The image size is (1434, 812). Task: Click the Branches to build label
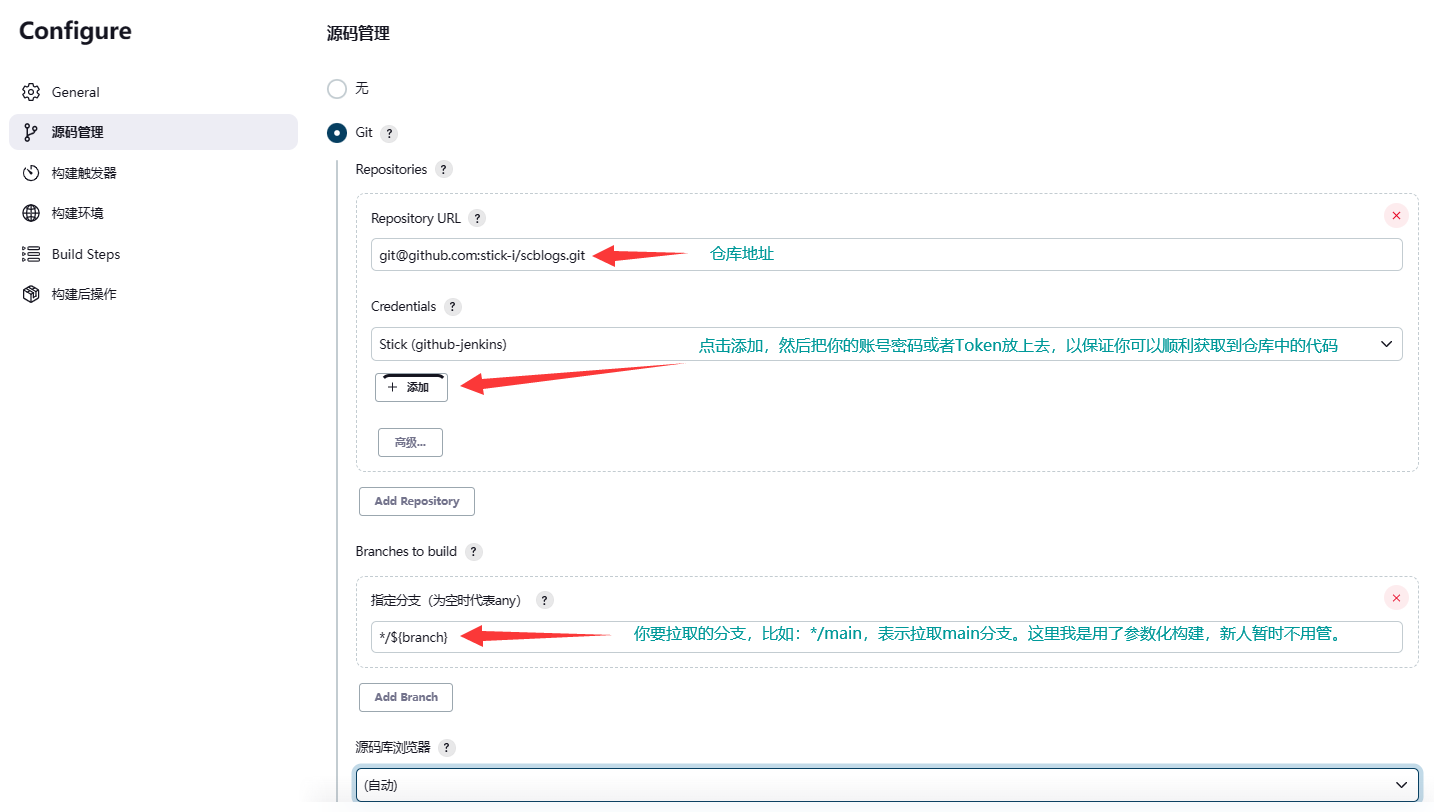coord(406,552)
